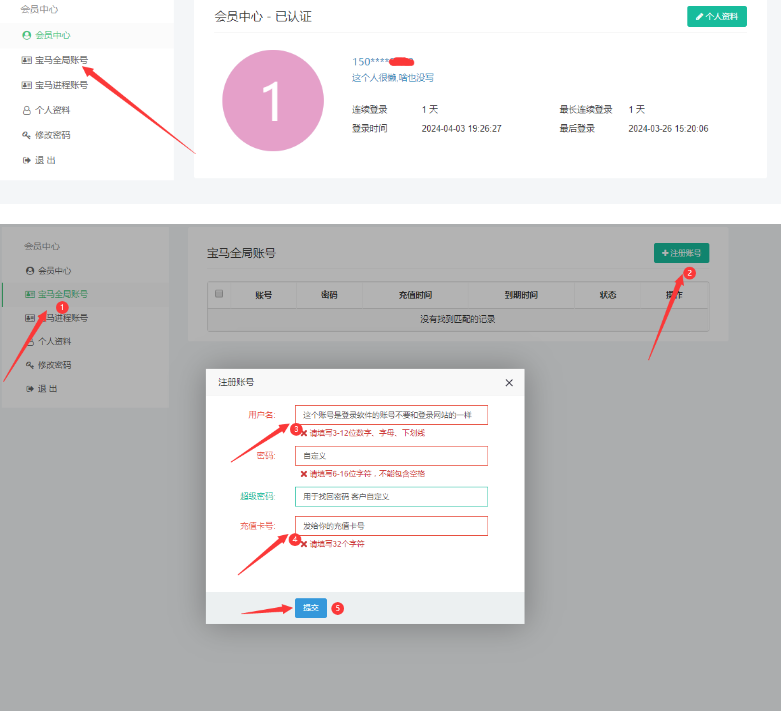Close the 注册账号 dialog with X
781x711 pixels.
pyautogui.click(x=509, y=383)
